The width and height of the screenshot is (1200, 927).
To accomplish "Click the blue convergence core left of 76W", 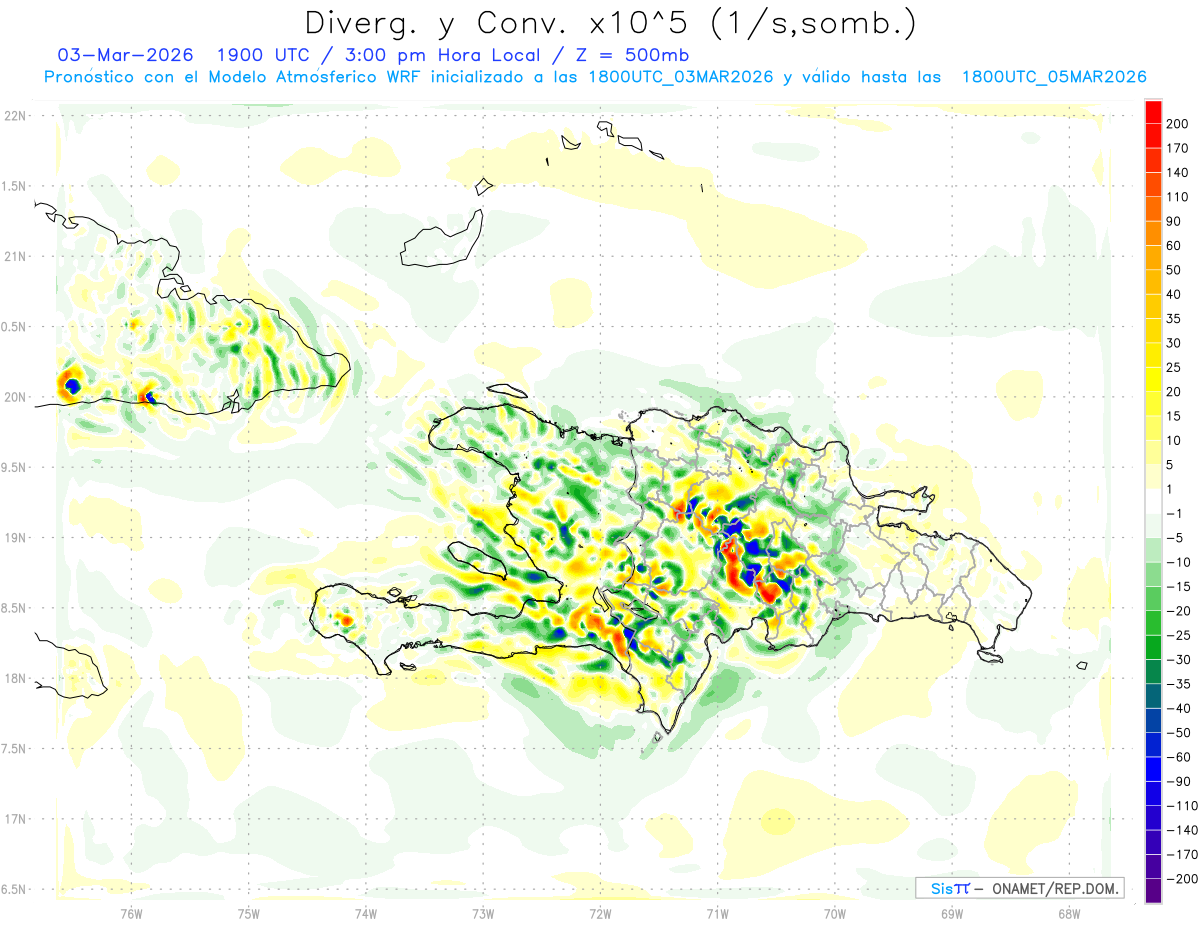I will (x=71, y=384).
